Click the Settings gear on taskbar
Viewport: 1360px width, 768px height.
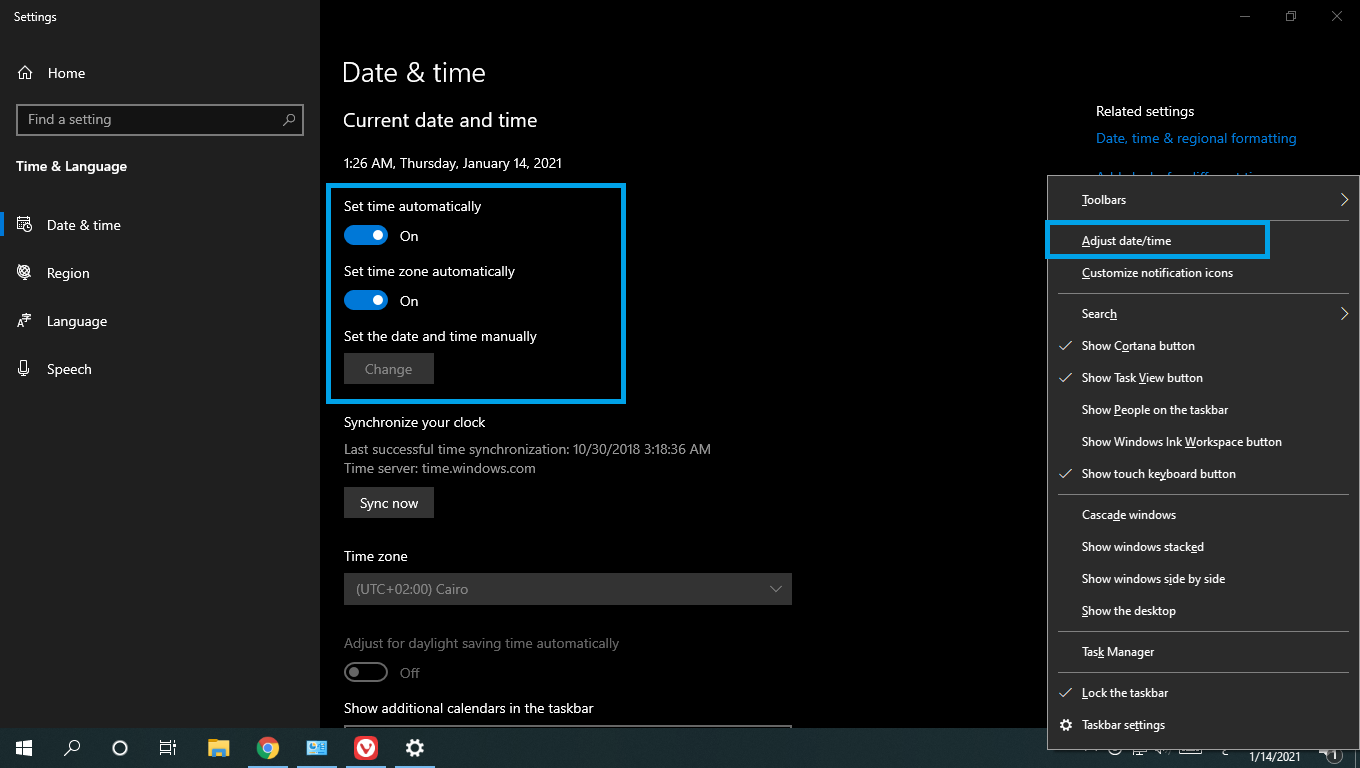(x=415, y=748)
